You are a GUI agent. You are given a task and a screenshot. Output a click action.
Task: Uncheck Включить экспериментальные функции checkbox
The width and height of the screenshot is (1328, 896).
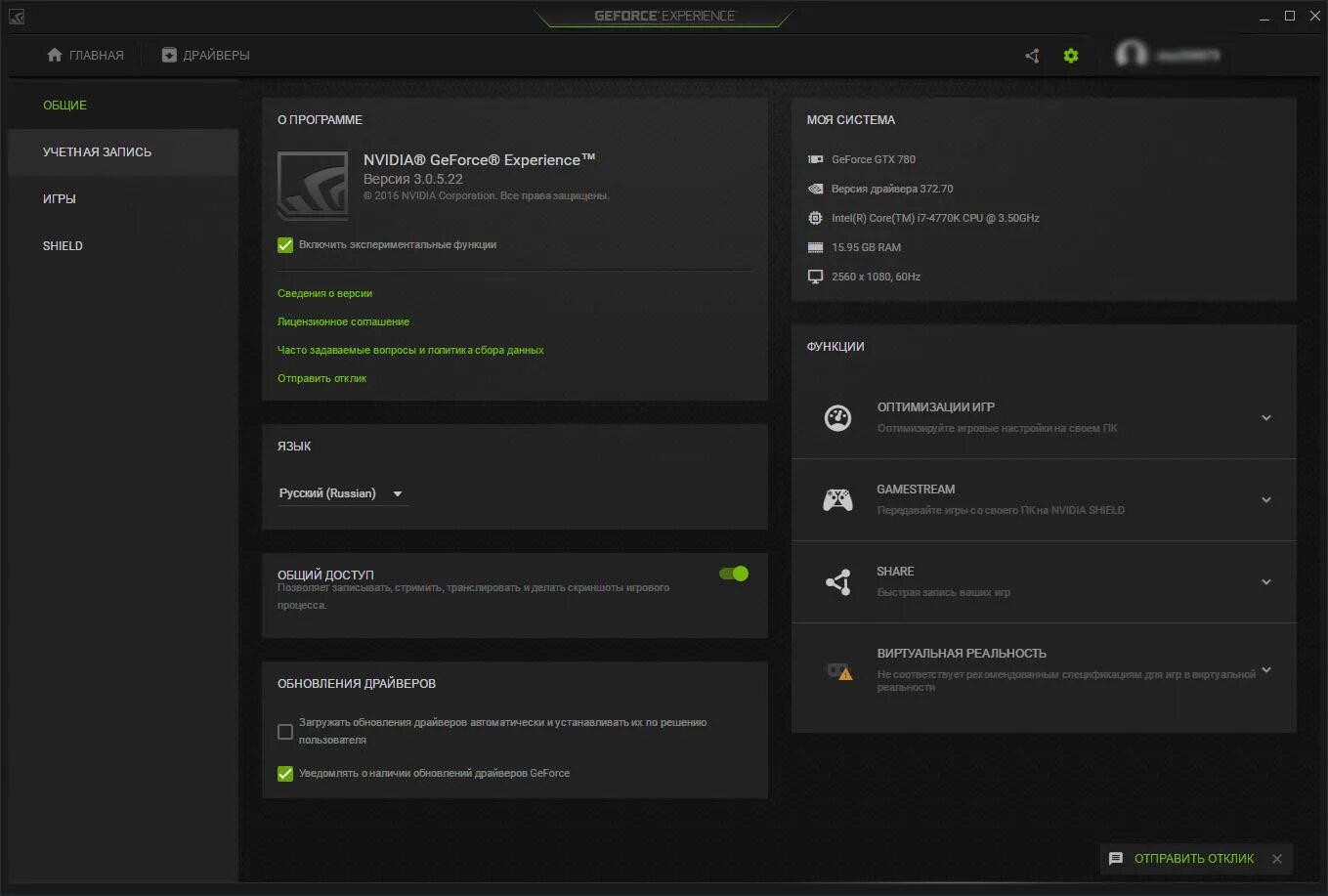pos(285,245)
